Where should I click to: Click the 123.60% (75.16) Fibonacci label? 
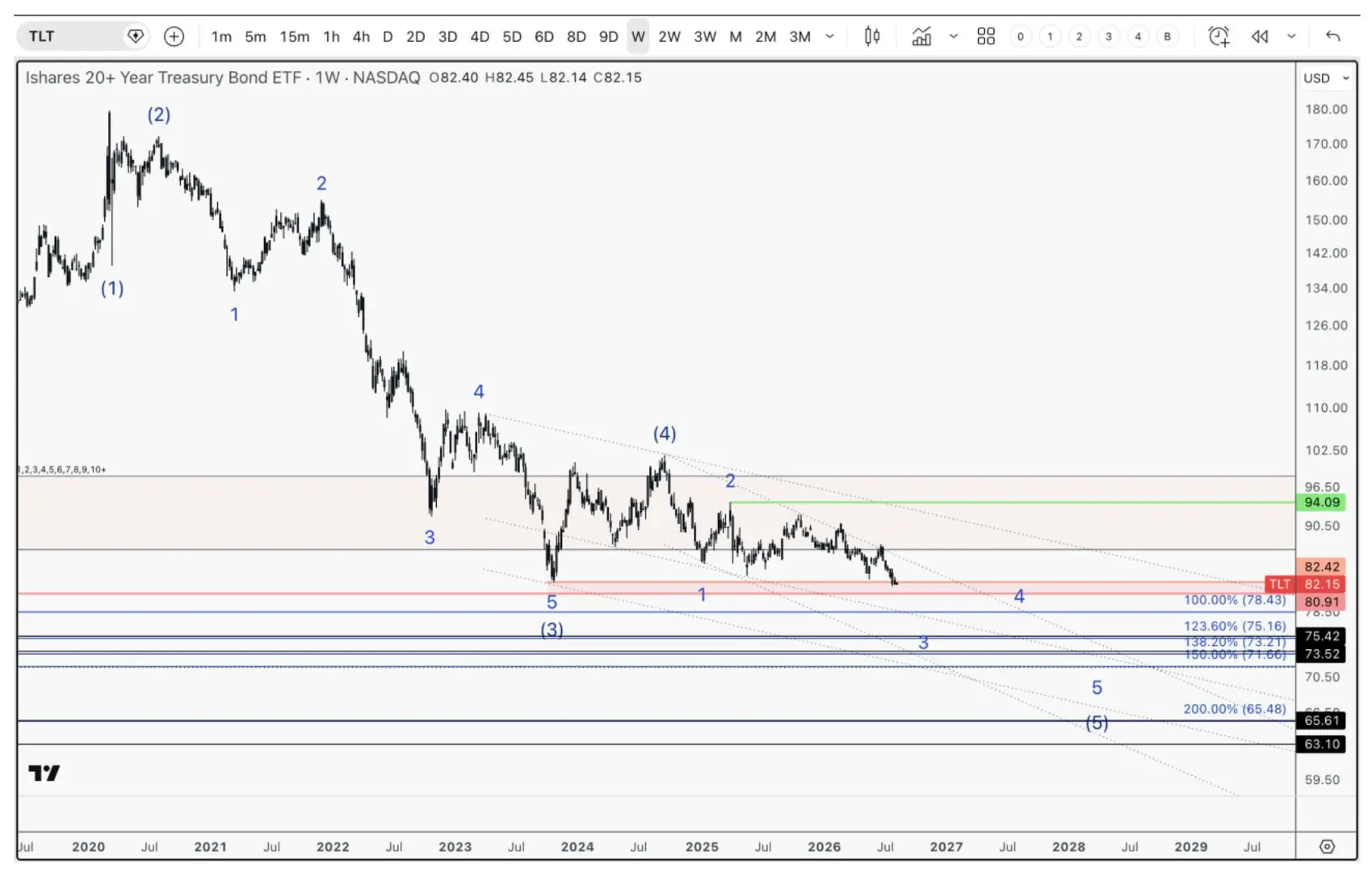(1235, 626)
